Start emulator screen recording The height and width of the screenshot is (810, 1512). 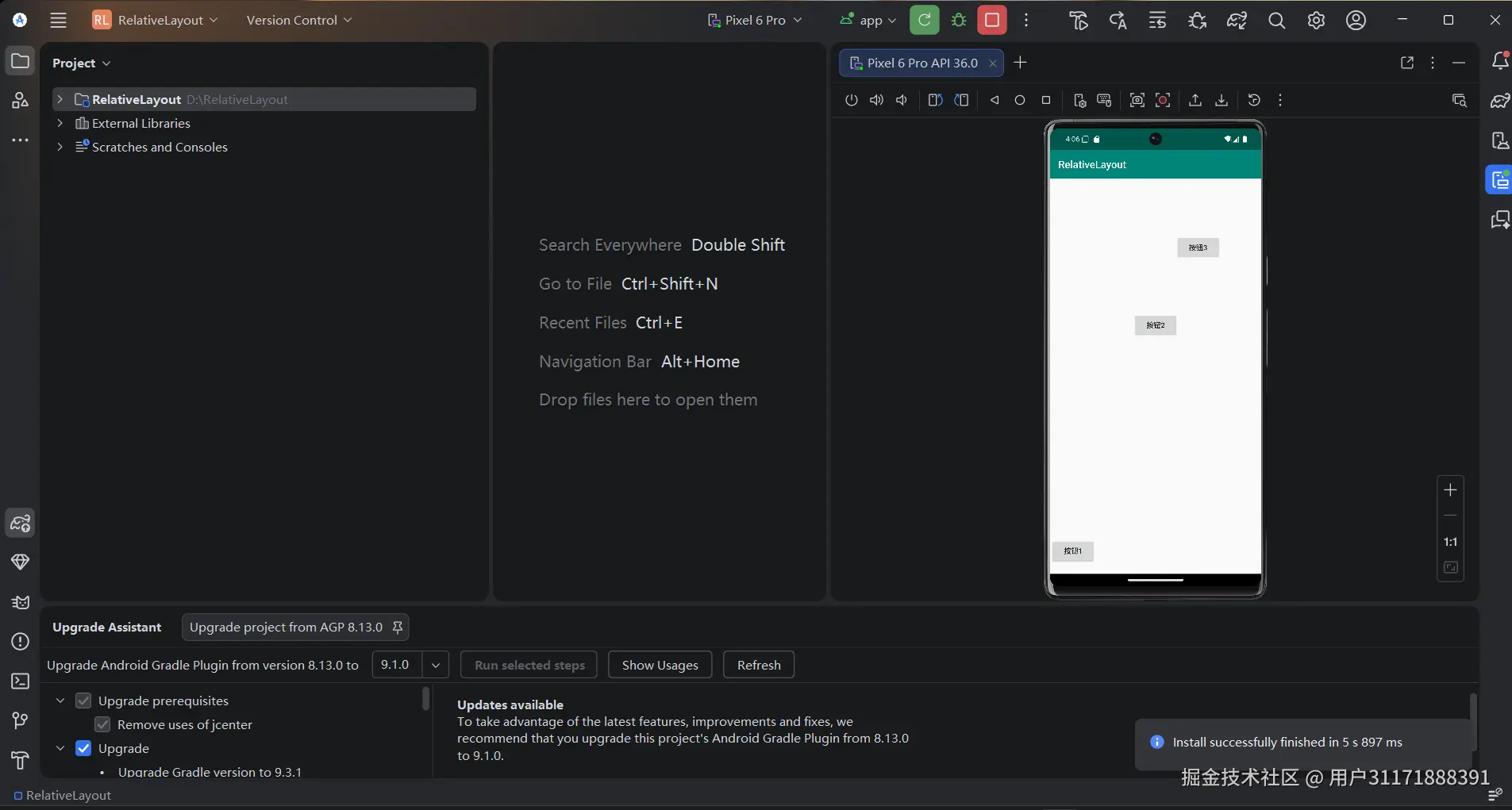1163,100
